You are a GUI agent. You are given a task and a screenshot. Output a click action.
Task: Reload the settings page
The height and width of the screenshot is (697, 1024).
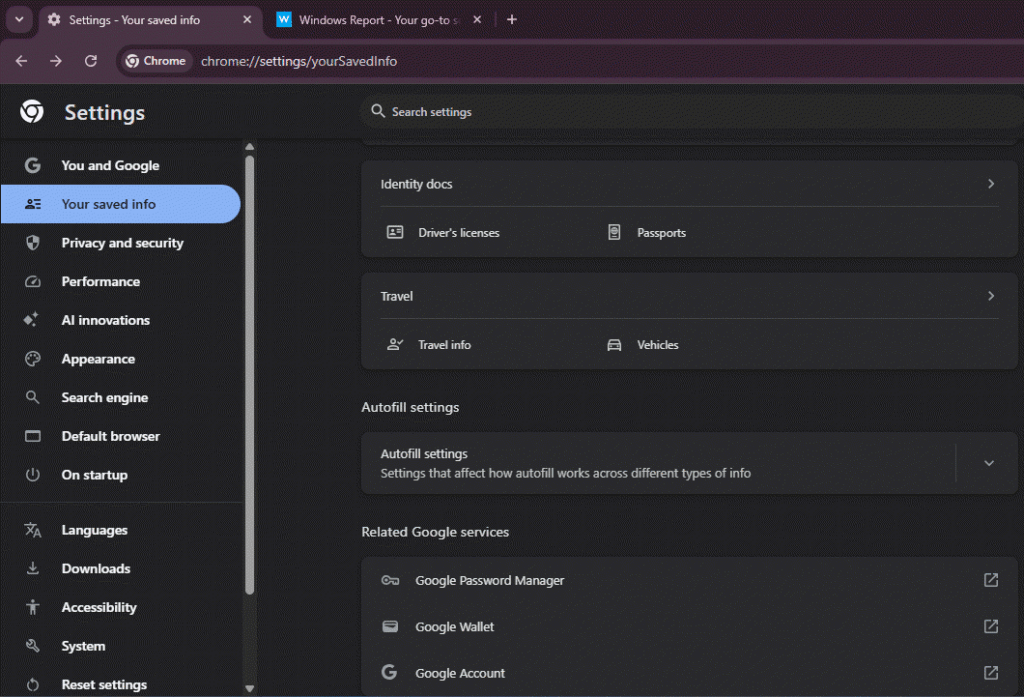(x=91, y=61)
